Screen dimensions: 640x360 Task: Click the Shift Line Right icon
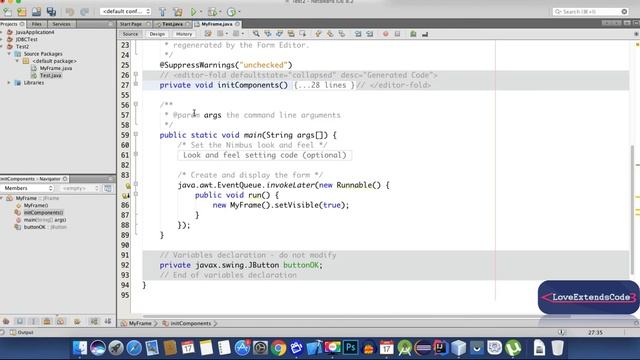pyautogui.click(x=369, y=34)
